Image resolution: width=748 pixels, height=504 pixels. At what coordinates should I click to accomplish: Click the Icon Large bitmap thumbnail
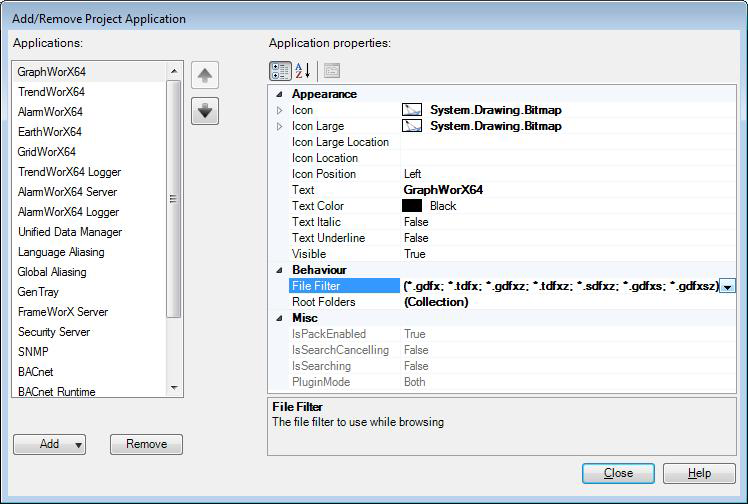(411, 126)
